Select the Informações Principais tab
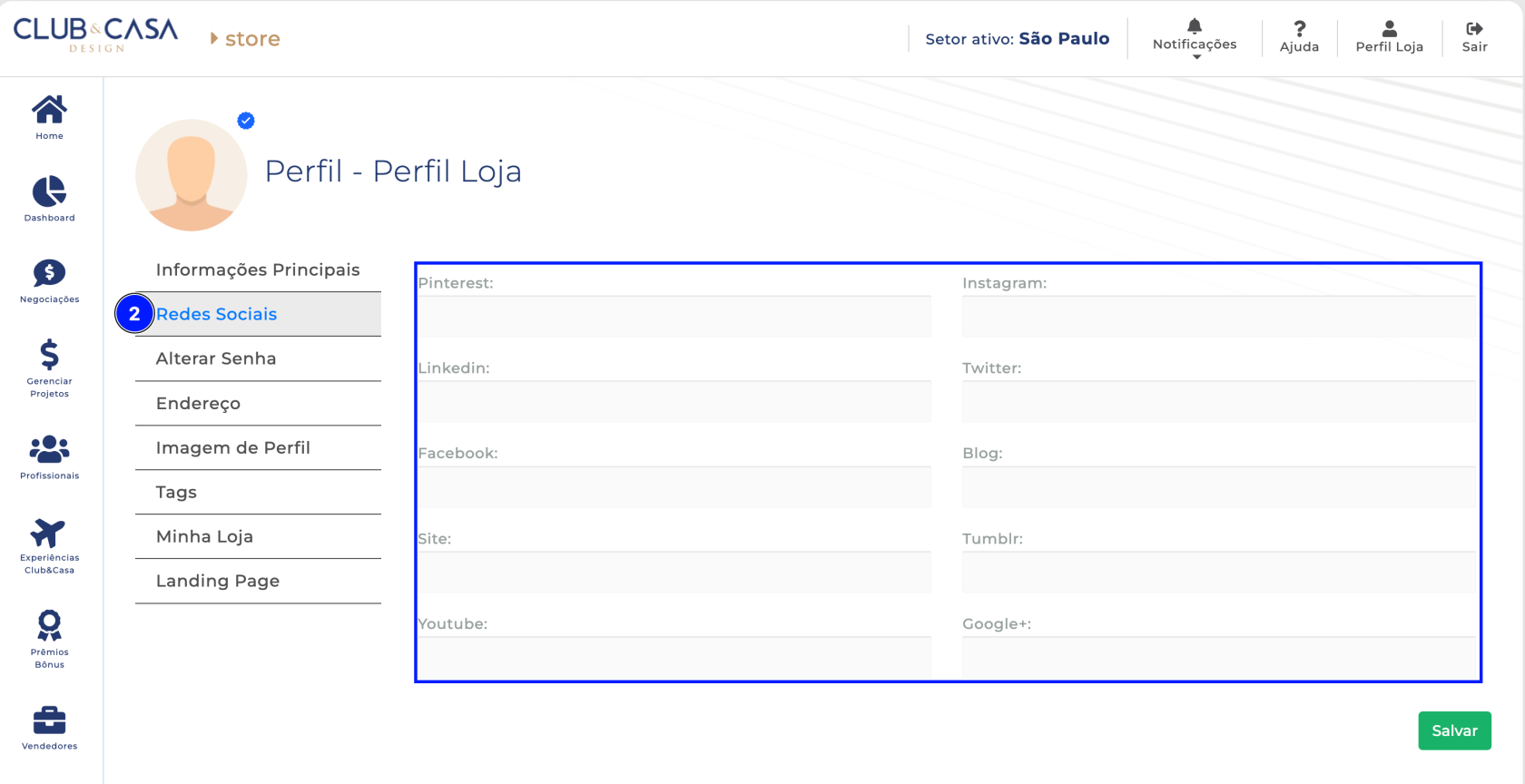The image size is (1525, 784). click(258, 269)
